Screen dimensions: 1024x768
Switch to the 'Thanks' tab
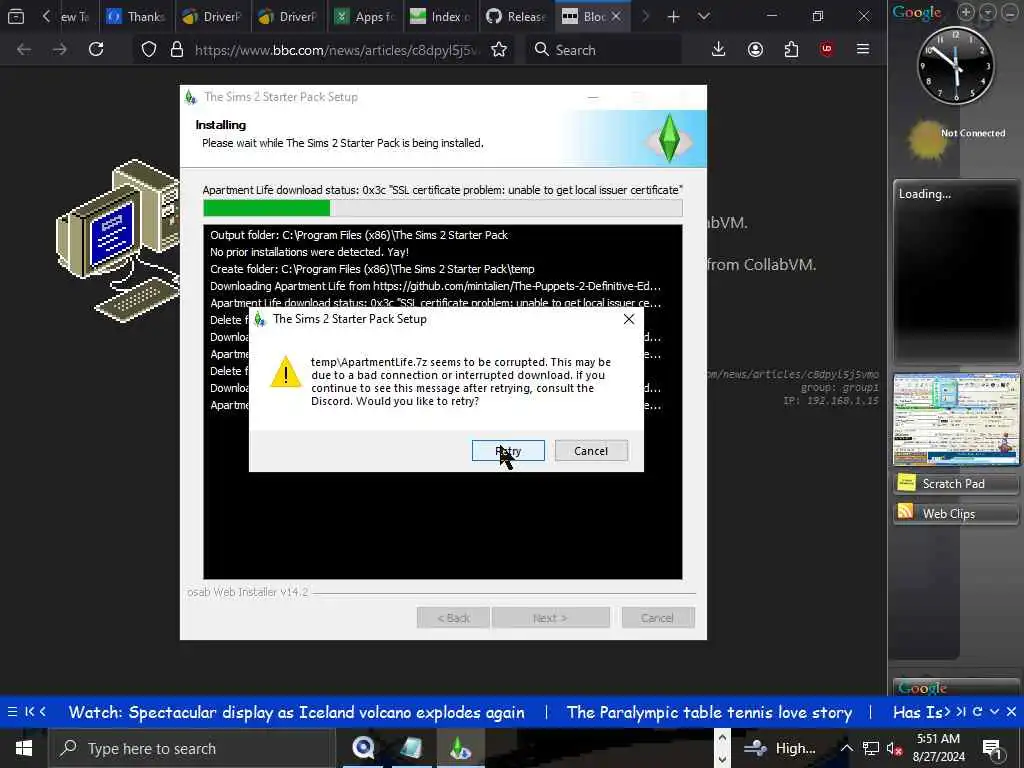point(137,16)
